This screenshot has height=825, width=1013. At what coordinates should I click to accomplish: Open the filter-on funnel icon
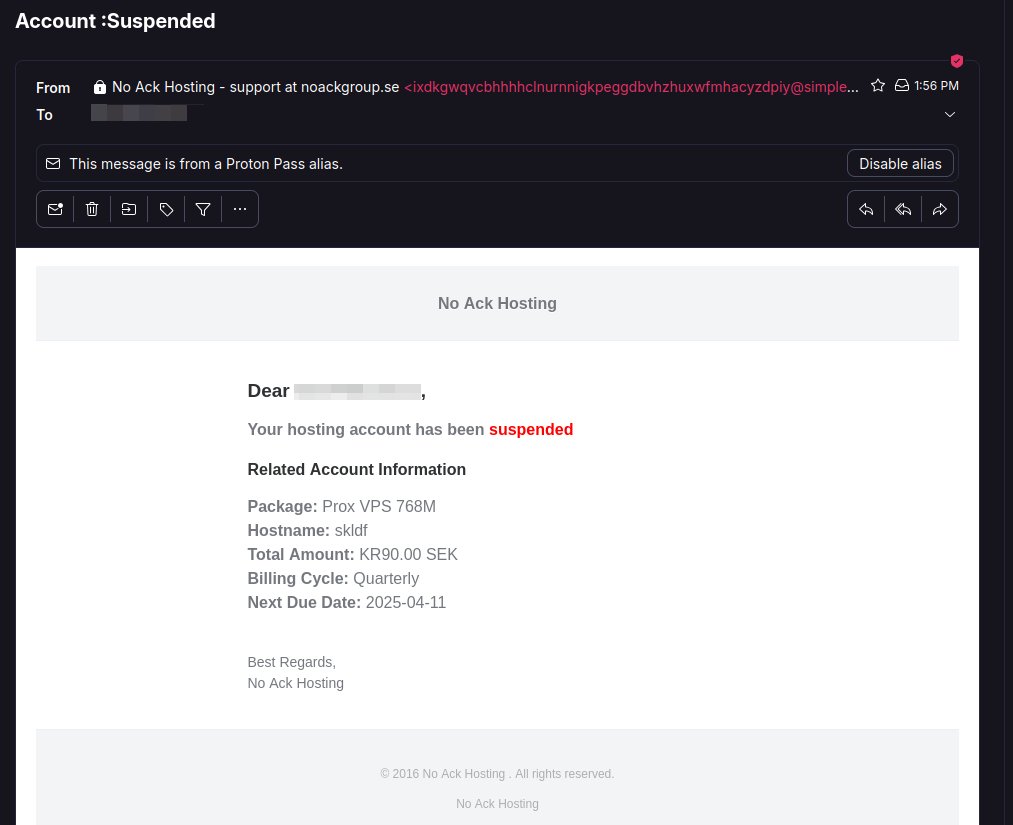tap(203, 209)
